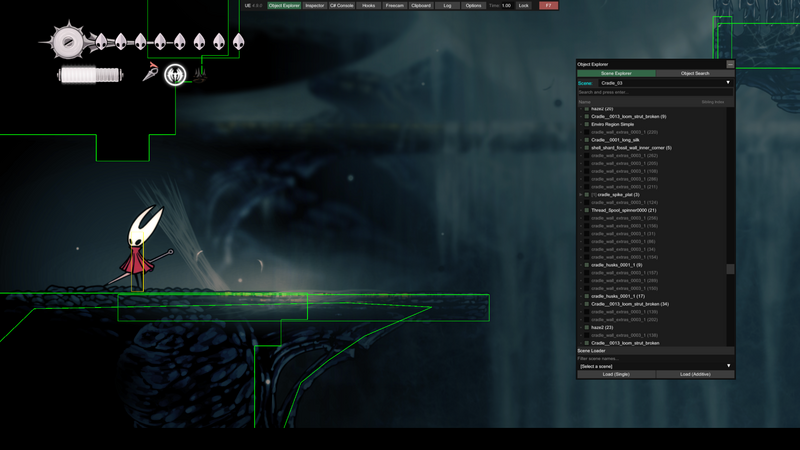The height and width of the screenshot is (450, 800).
Task: Minimize the Object Explorer panel
Action: point(730,64)
